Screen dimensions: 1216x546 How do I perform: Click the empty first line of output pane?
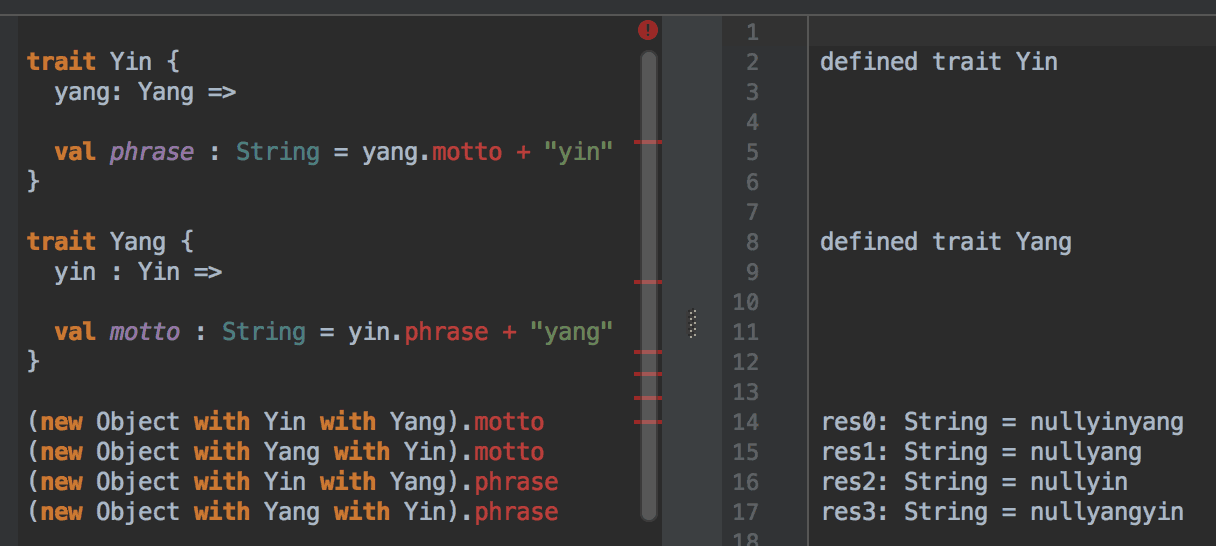coord(1000,32)
